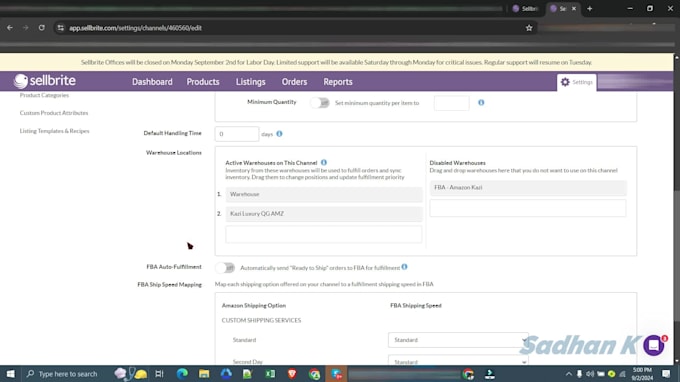Click the browser address bar URL

coord(135,28)
